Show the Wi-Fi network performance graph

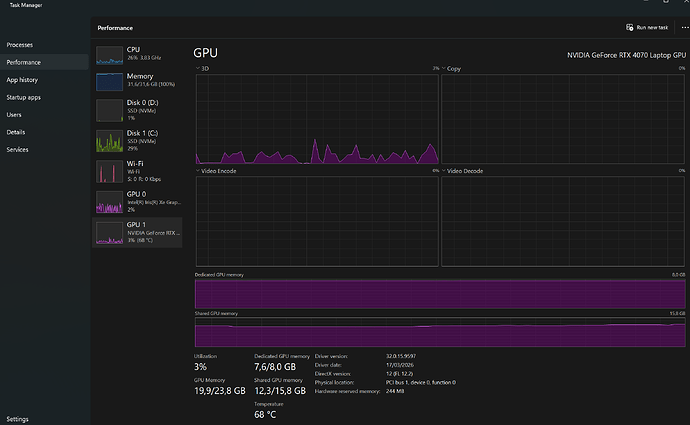(x=108, y=170)
